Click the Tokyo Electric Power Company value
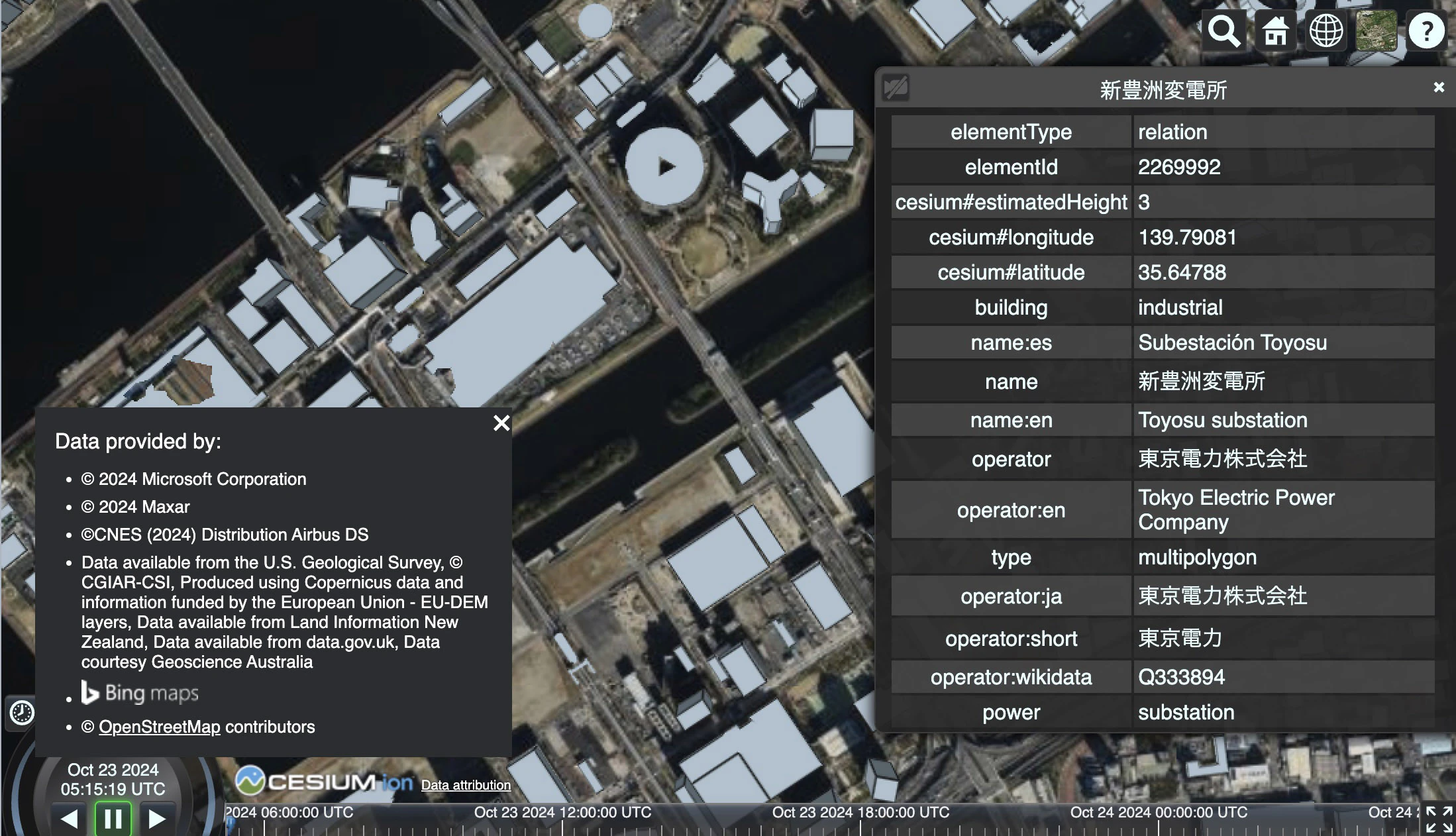1456x836 pixels. [x=1236, y=509]
